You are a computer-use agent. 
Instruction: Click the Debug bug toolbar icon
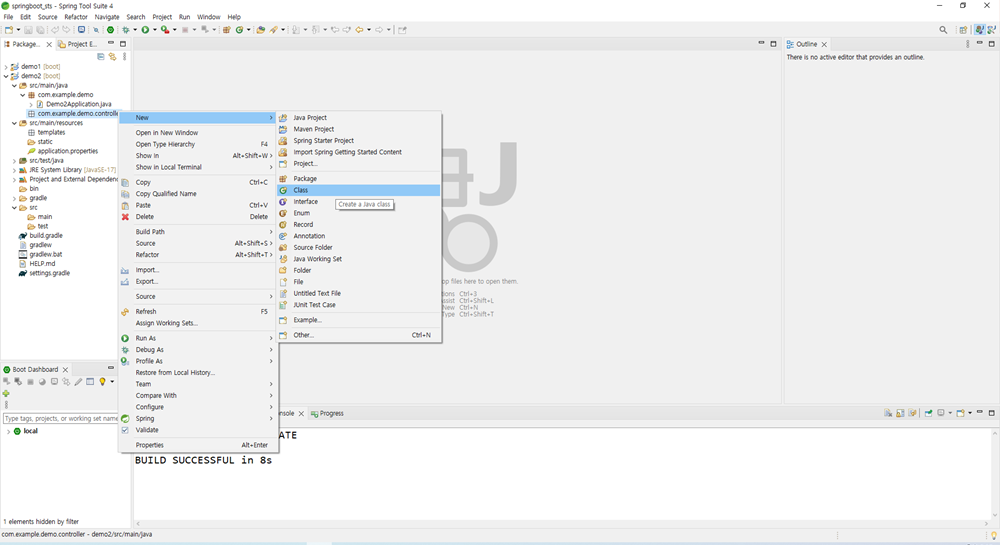(126, 30)
